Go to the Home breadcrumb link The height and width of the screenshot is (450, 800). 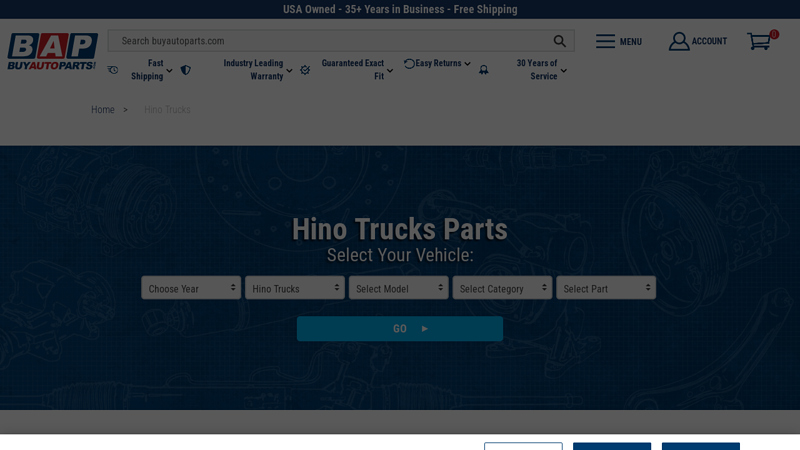103,110
